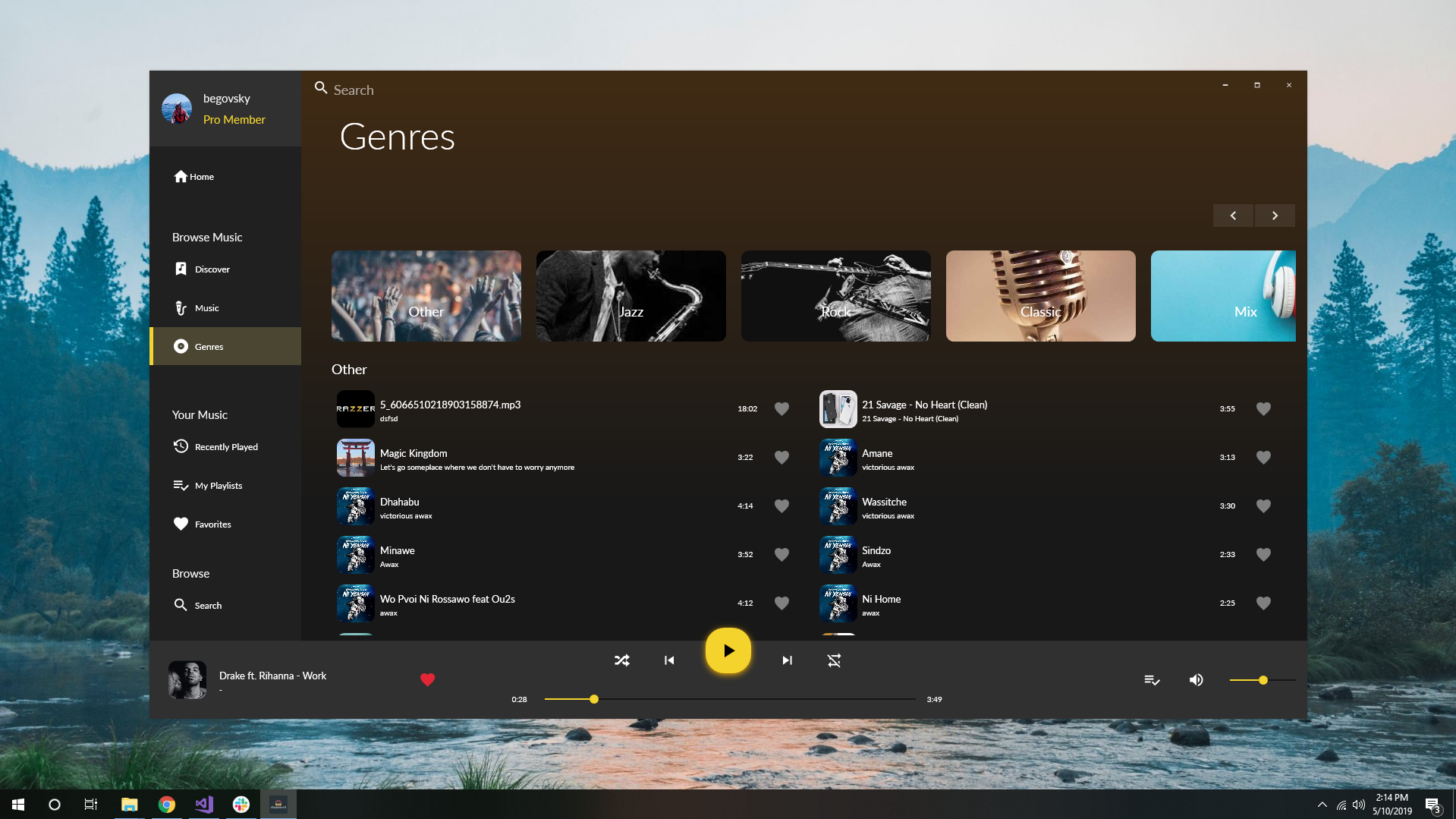Screen dimensions: 1456x819
Task: Select the Genres section
Action: [x=209, y=346]
